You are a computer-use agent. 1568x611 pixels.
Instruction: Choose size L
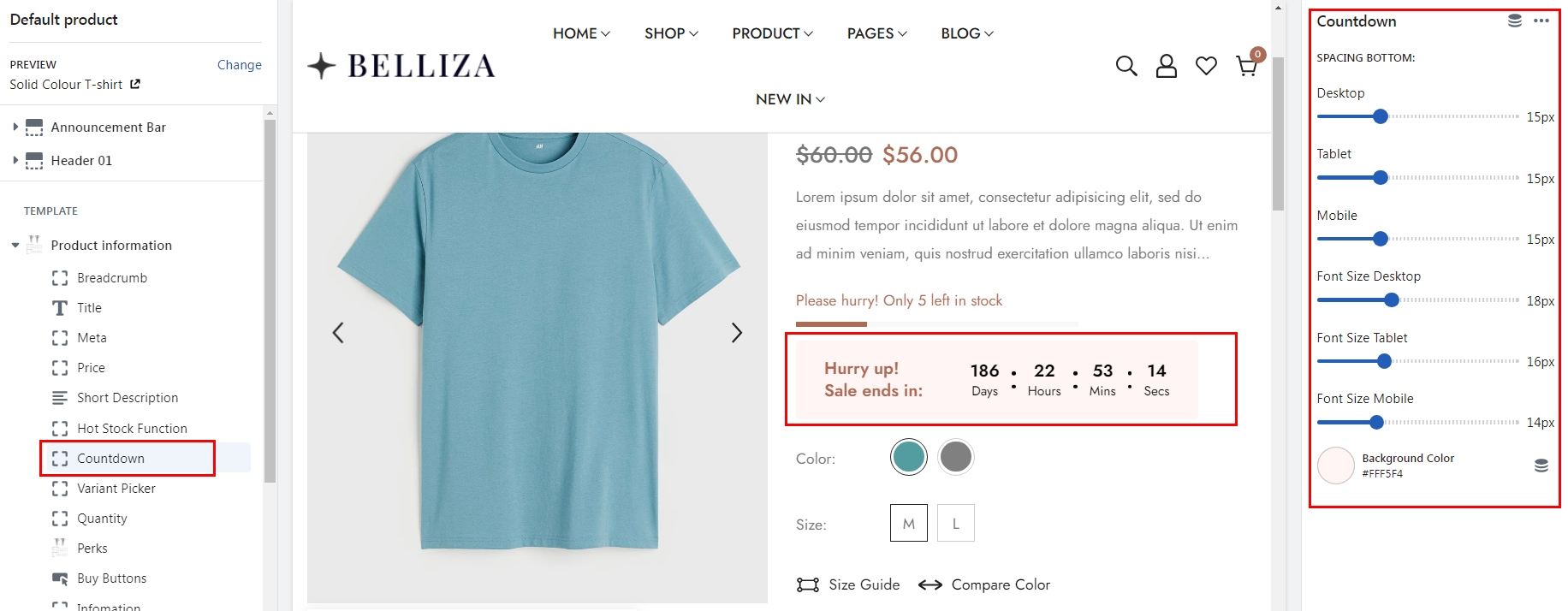click(955, 523)
